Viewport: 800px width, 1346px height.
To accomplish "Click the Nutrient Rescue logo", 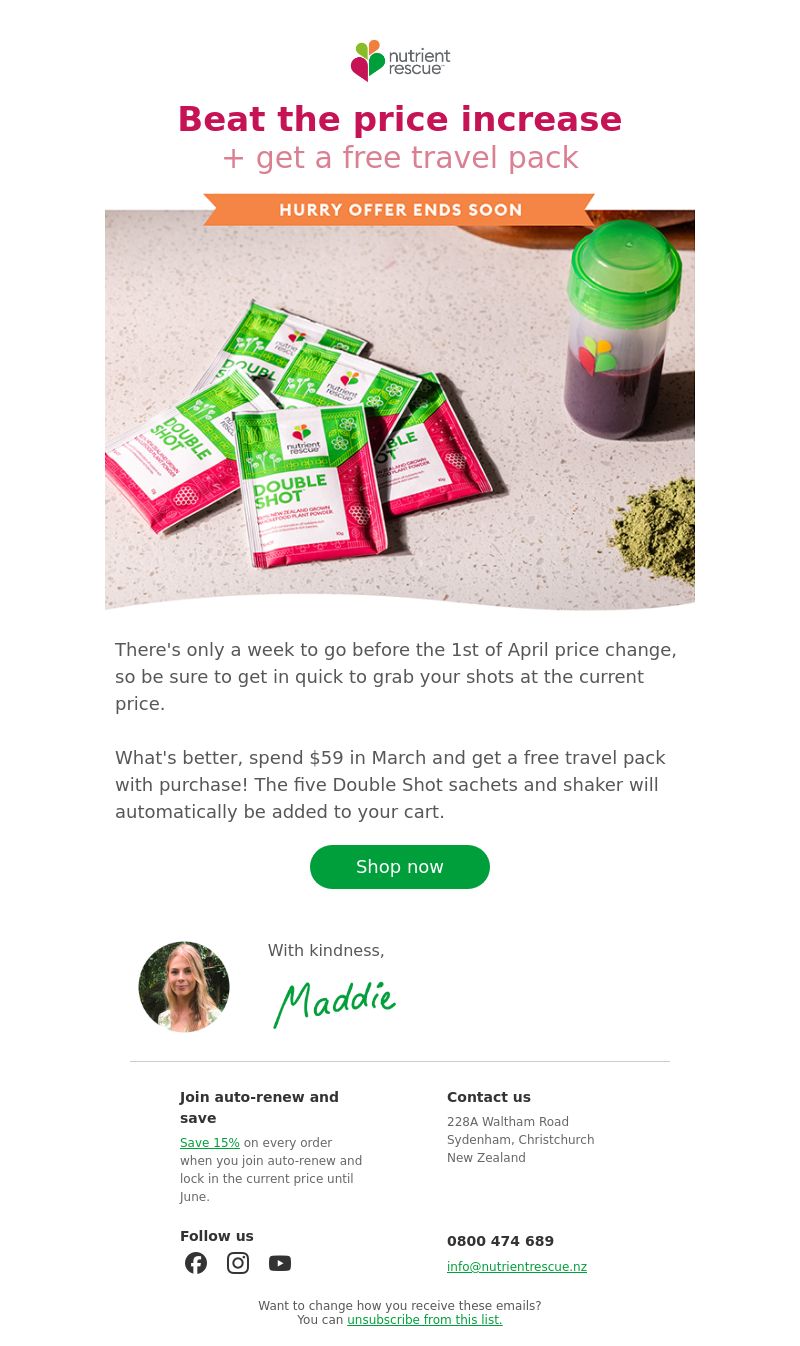I will coord(400,61).
